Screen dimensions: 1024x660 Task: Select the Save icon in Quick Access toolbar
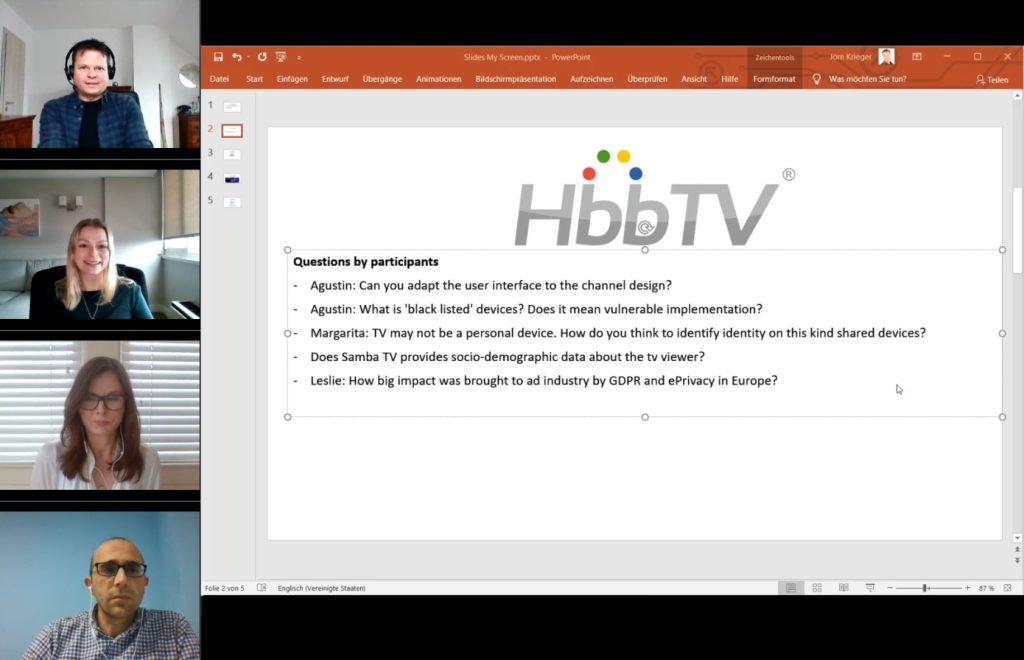point(218,57)
